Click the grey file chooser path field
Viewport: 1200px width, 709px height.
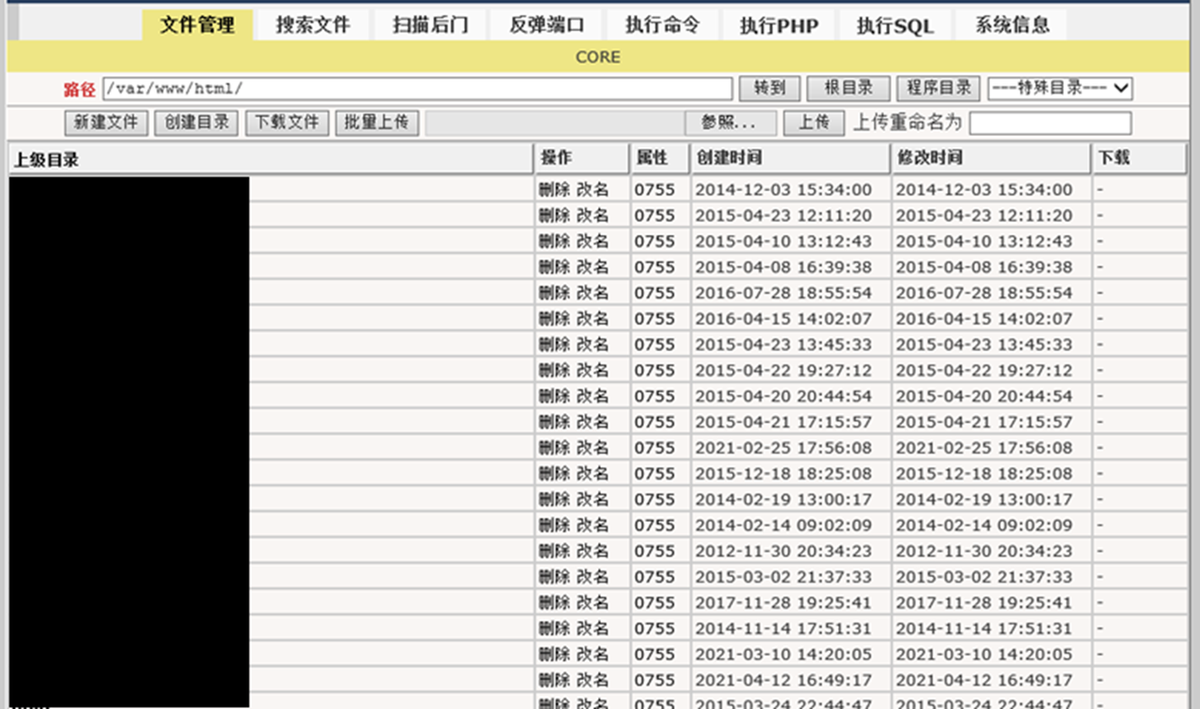point(554,122)
